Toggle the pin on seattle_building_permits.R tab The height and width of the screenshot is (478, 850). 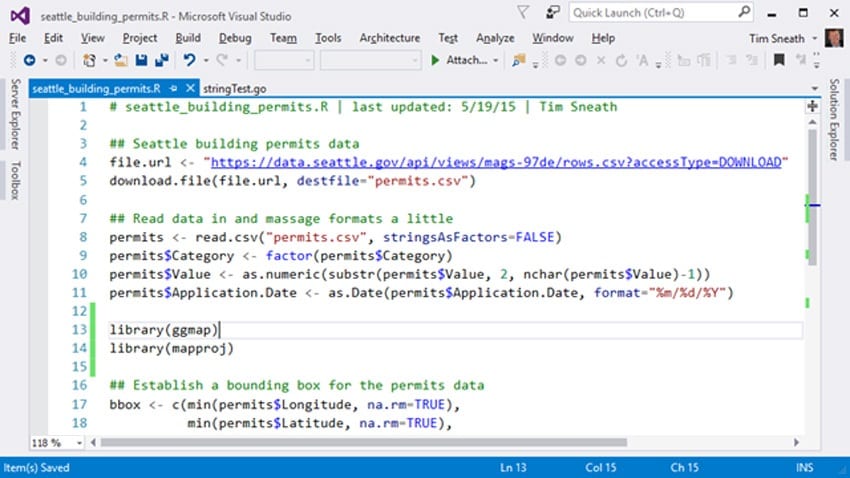pos(173,88)
